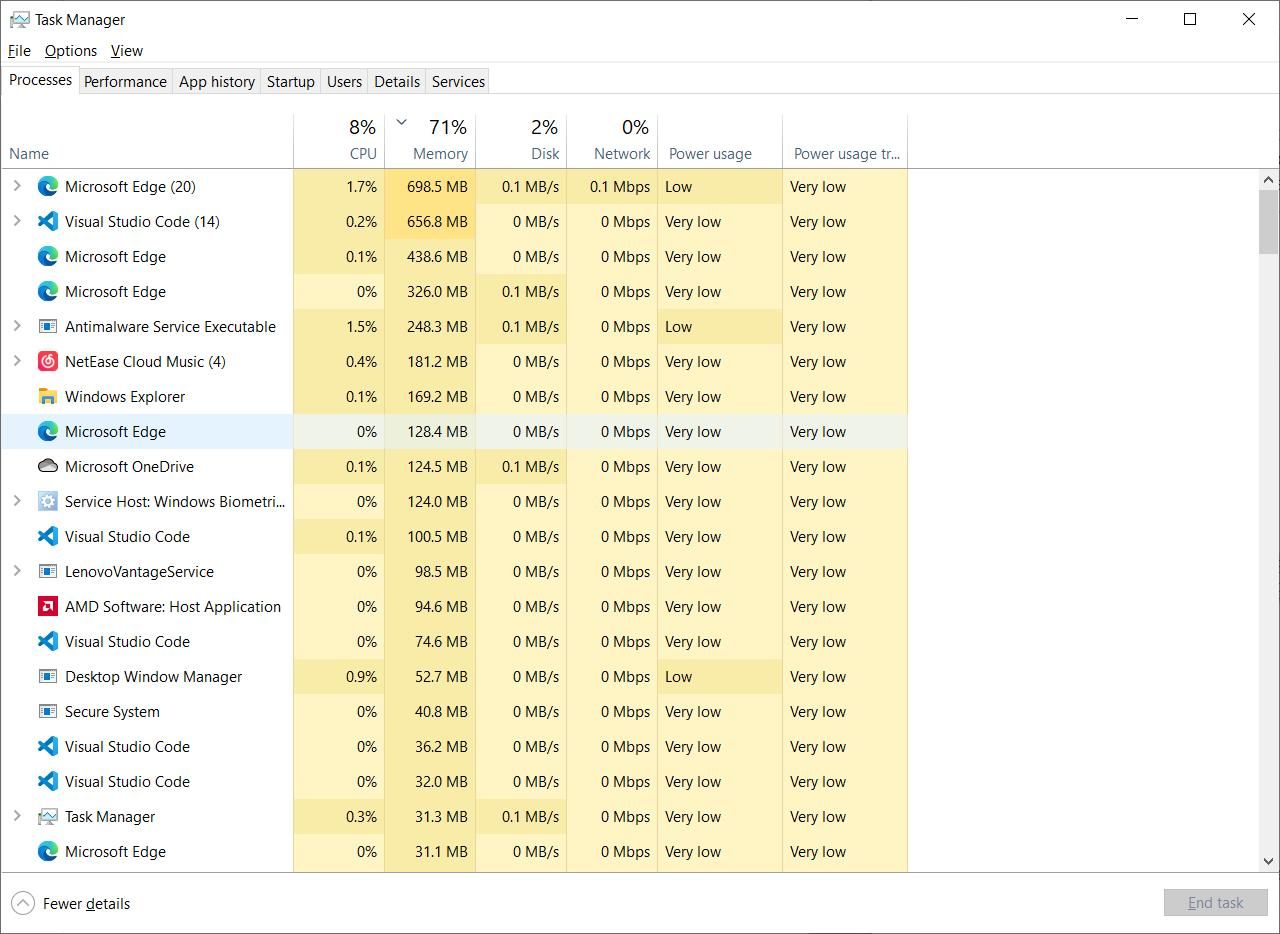Select the Edge icon in the 31.1 MB row
Screen dimensions: 1280x934
point(47,851)
